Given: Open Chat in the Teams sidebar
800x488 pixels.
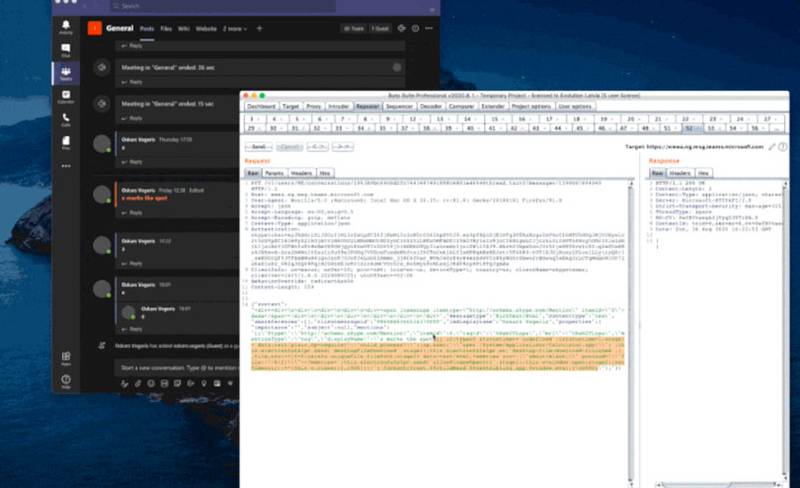Looking at the screenshot, I should pyautogui.click(x=66, y=51).
